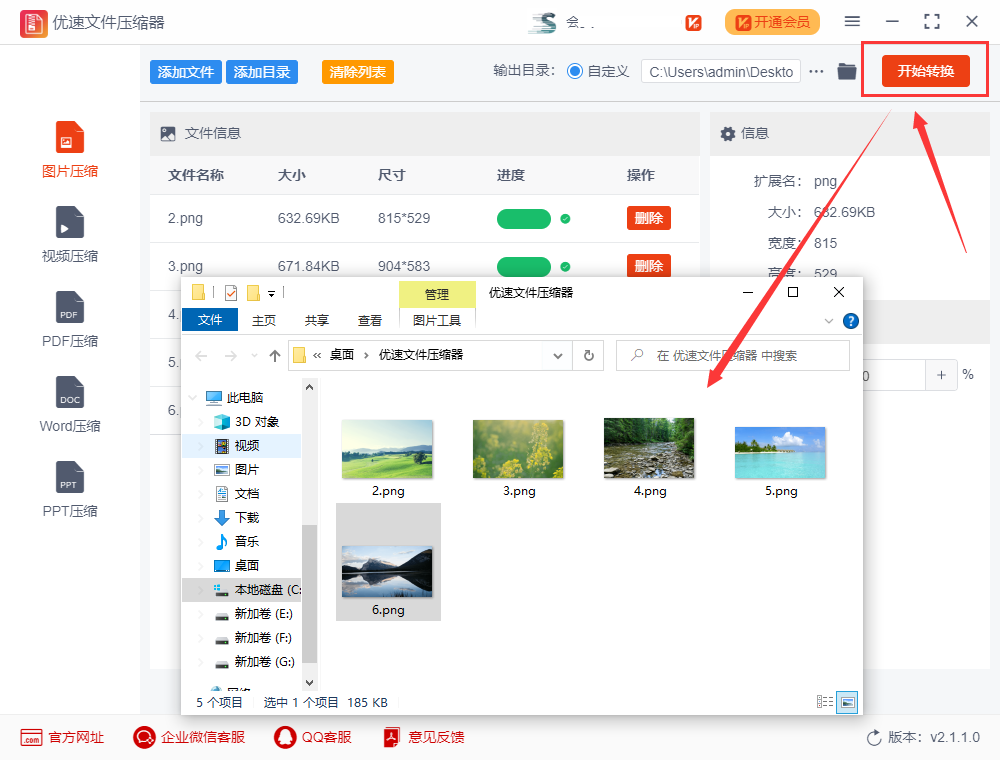The image size is (1000, 760).
Task: Expand the 本地磁盘 (C:) tree node
Action: point(201,590)
